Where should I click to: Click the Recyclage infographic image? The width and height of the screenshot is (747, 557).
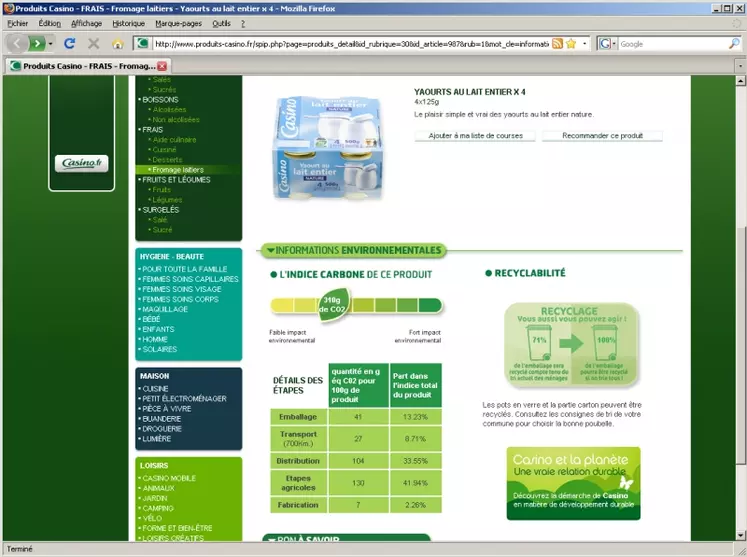(571, 344)
